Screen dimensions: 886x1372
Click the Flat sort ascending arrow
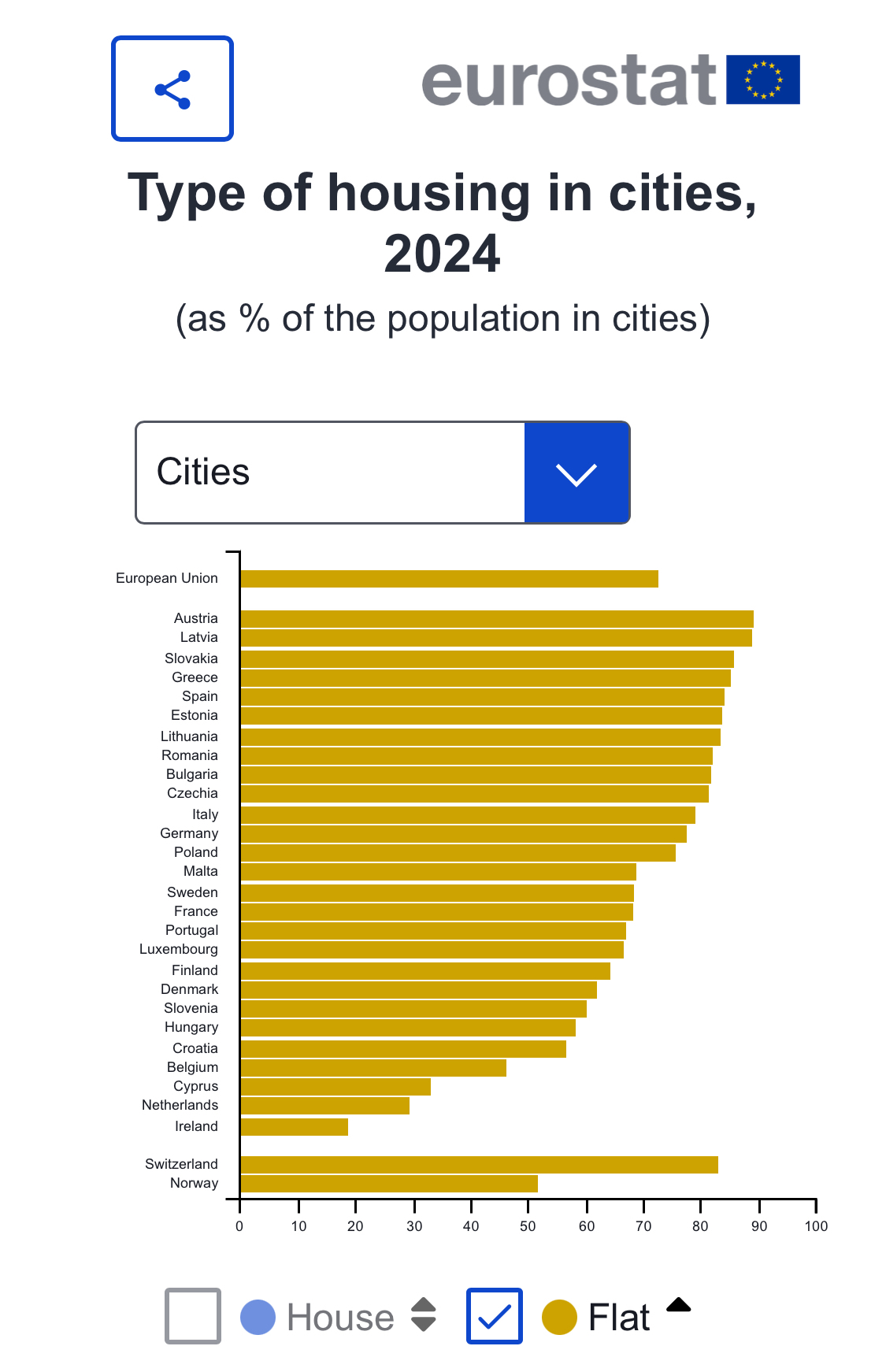678,1305
